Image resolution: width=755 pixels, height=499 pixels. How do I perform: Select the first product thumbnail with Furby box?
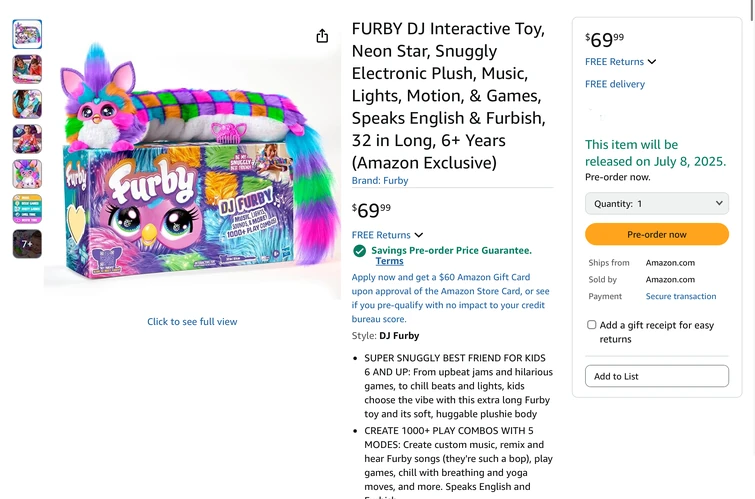coord(27,34)
